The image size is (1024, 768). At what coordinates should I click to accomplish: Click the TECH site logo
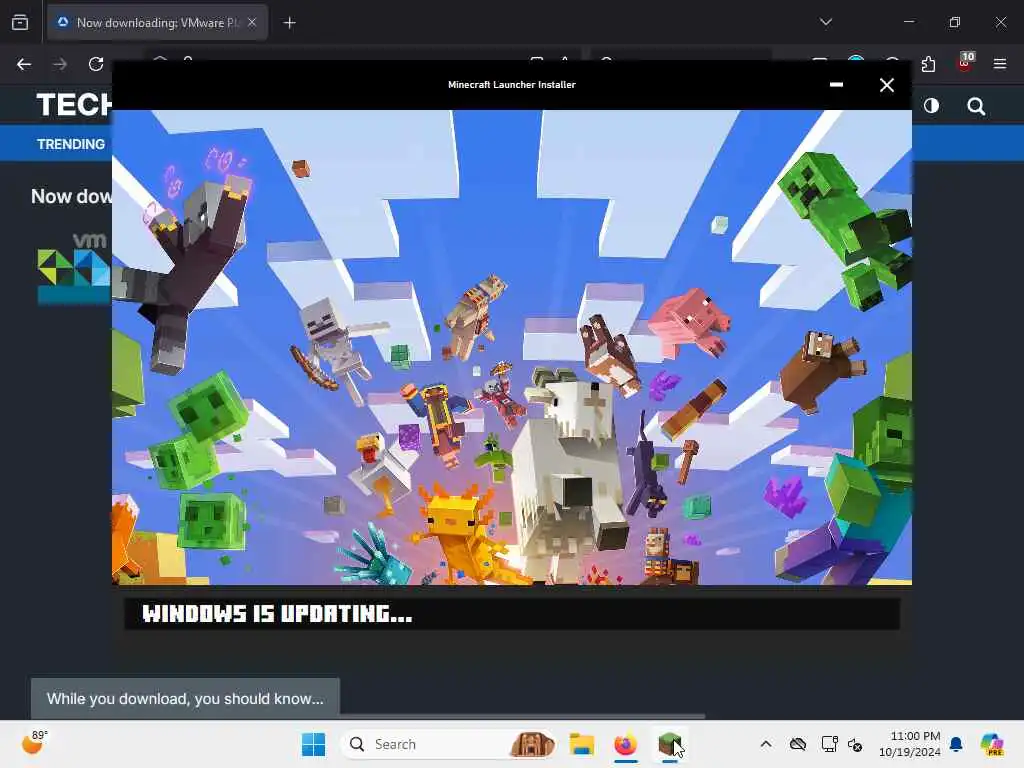[74, 104]
